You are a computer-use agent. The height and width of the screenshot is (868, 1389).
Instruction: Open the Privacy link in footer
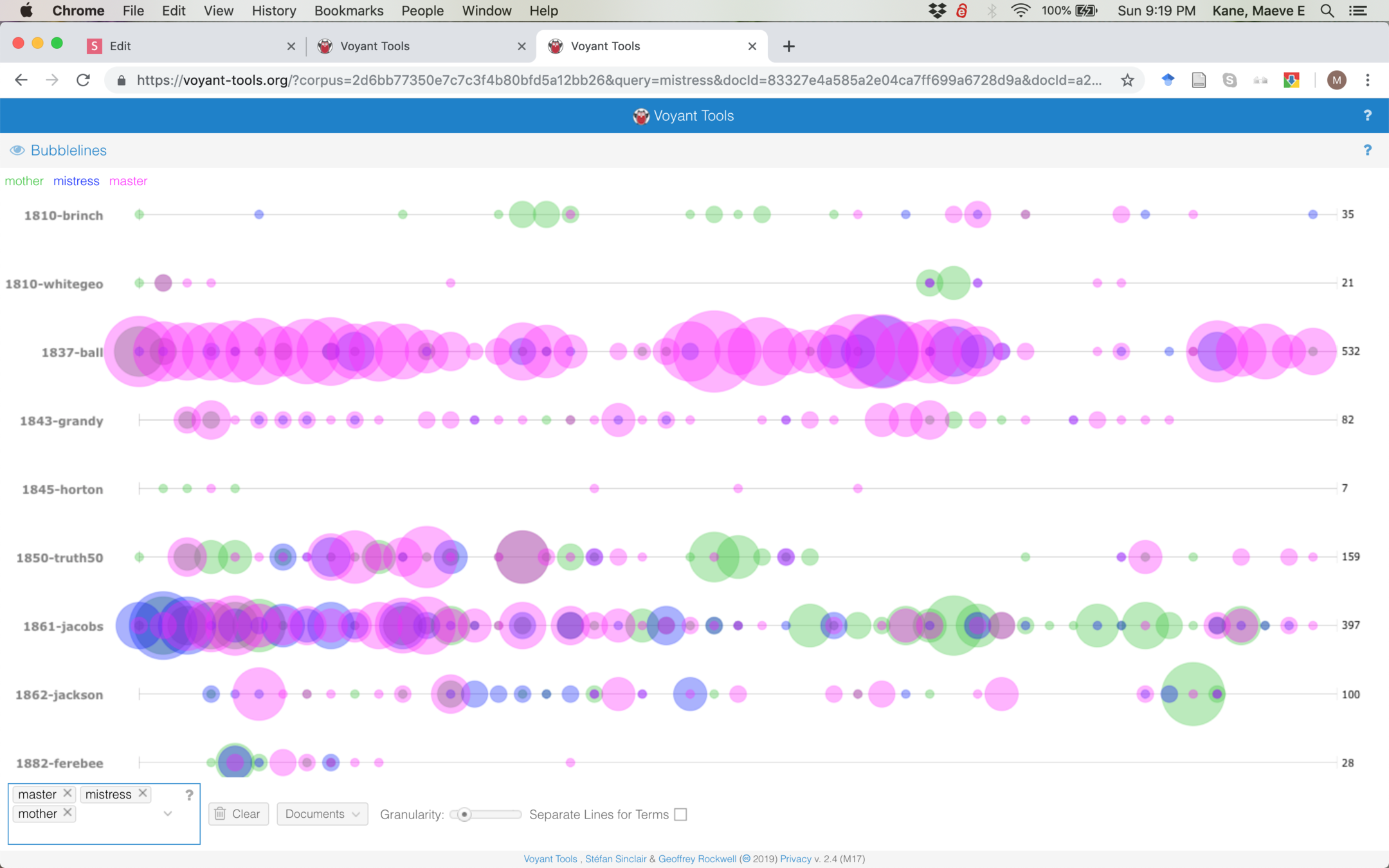point(795,859)
